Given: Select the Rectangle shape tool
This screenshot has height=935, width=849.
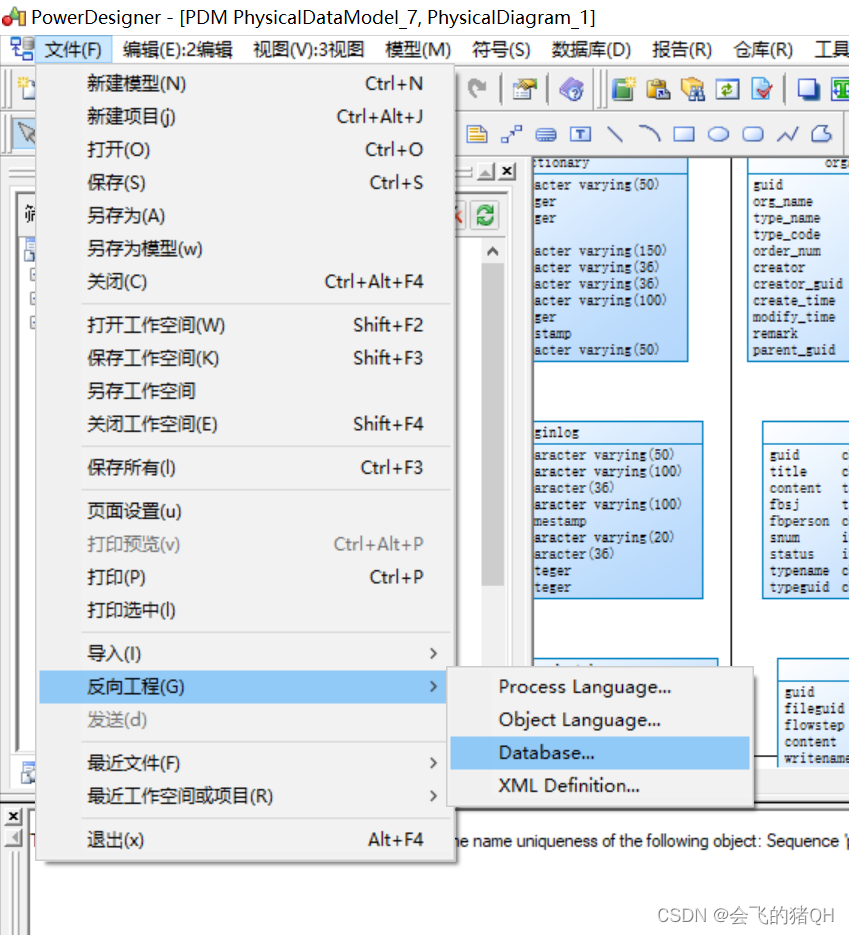Looking at the screenshot, I should pyautogui.click(x=684, y=134).
